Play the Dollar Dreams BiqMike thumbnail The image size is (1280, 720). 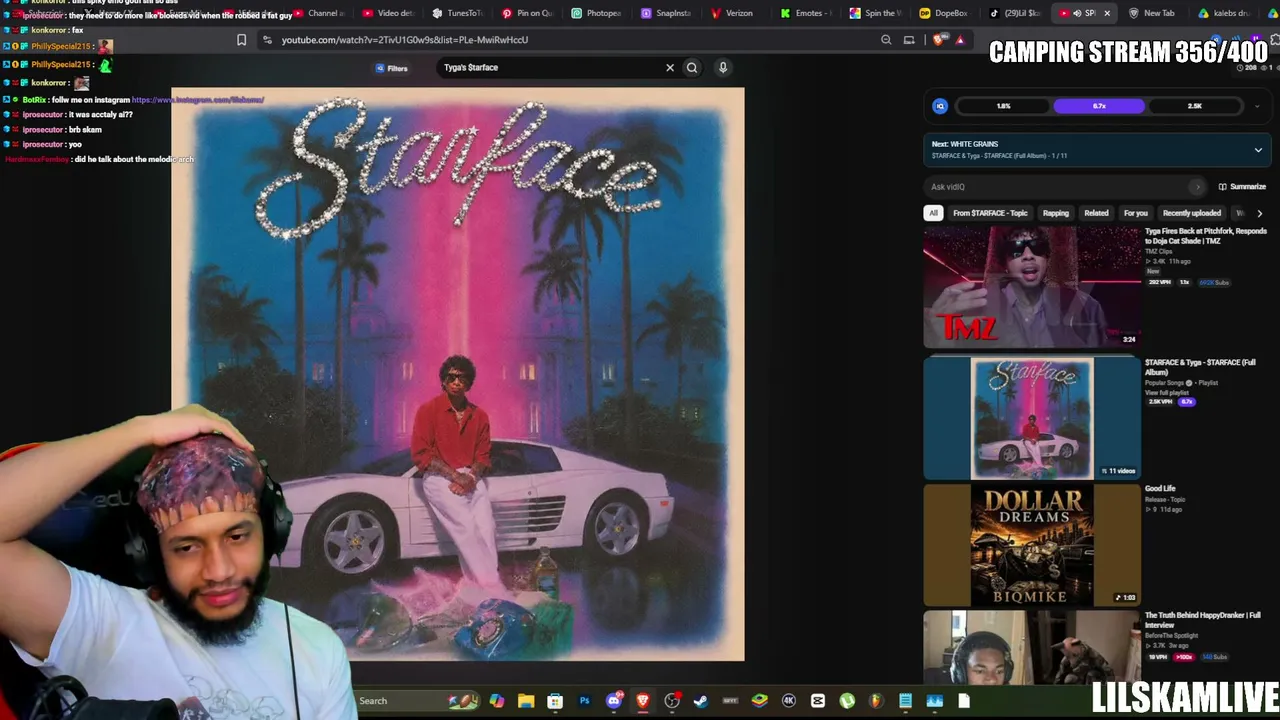coord(1032,545)
